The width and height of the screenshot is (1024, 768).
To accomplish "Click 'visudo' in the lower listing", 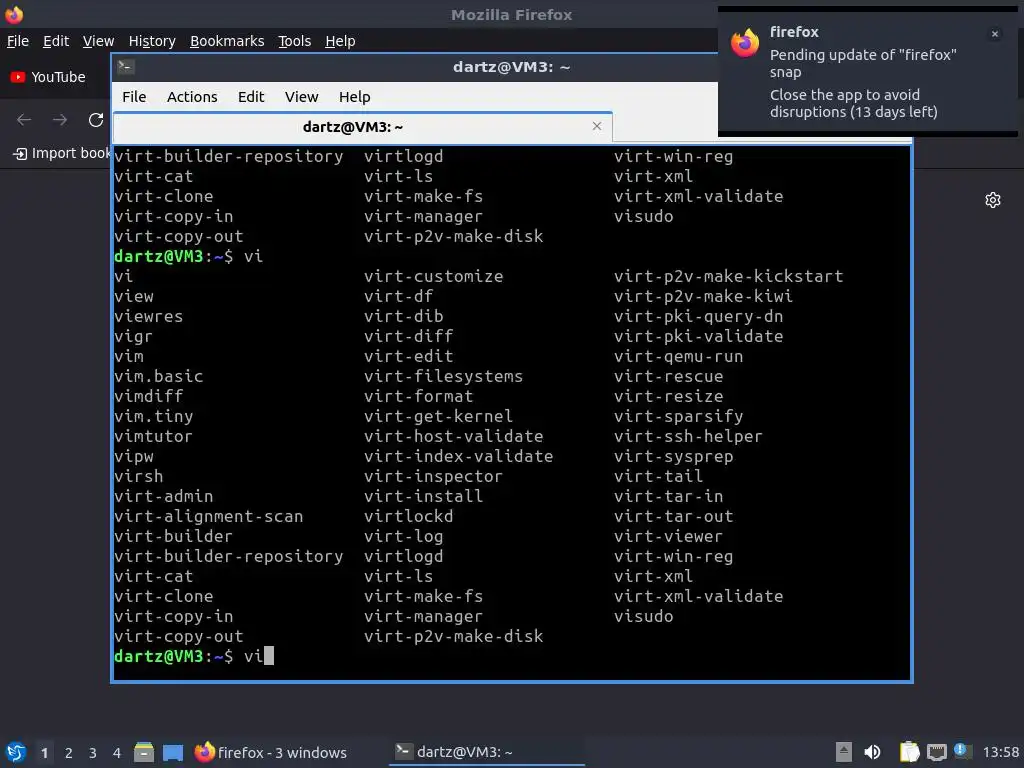I will point(643,616).
